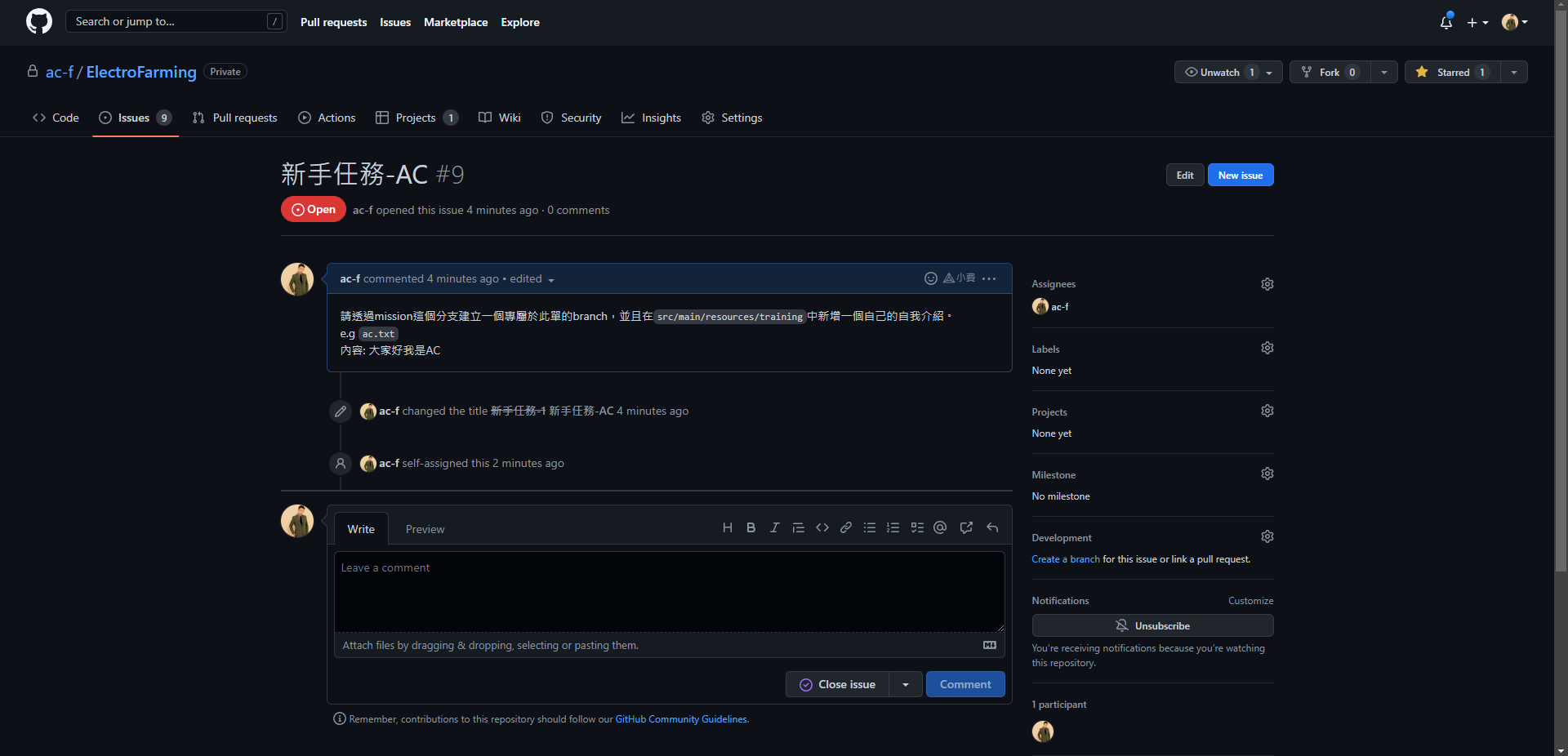Select the Write tab
Screen dimensions: 1568x756
[361, 529]
